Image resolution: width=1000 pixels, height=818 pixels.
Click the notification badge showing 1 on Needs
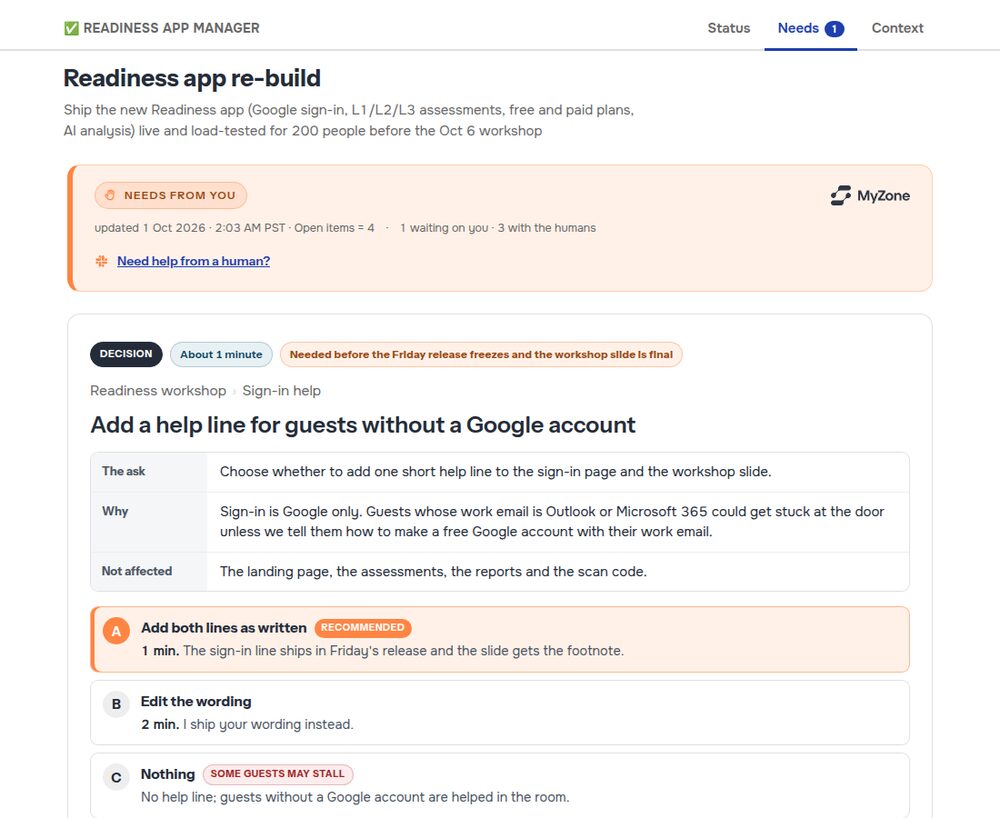point(834,29)
